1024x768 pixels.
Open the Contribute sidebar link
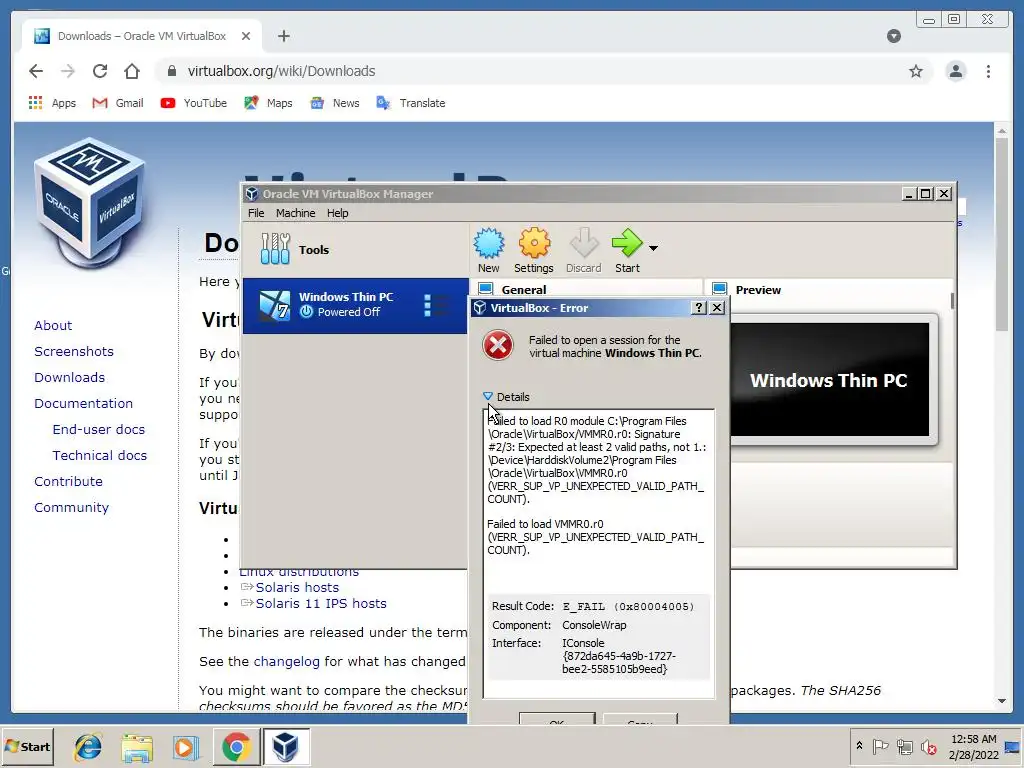point(68,481)
